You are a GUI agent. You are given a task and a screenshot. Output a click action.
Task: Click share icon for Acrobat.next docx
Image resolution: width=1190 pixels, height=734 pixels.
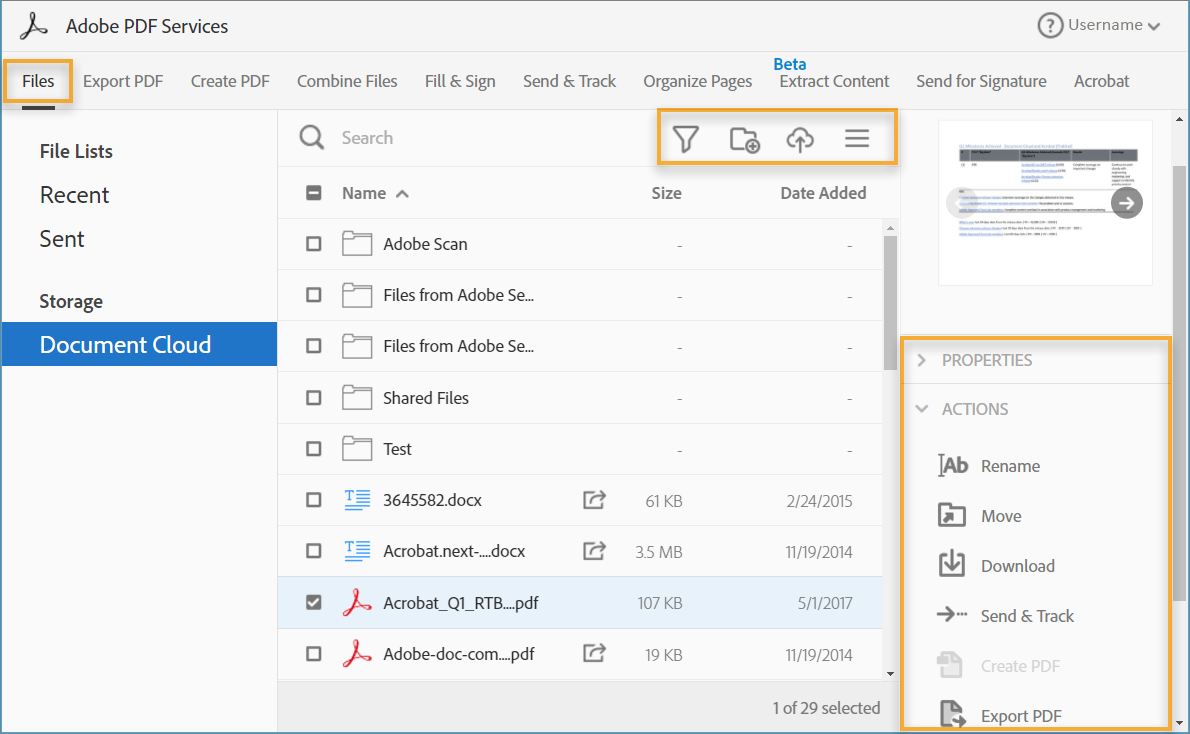pos(594,550)
